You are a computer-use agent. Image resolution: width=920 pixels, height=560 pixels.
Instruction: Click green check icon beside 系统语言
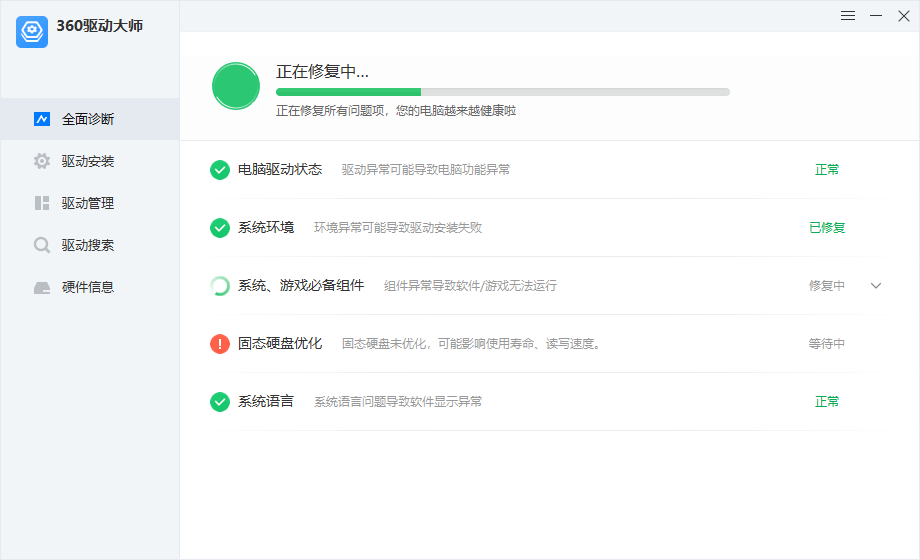(220, 402)
